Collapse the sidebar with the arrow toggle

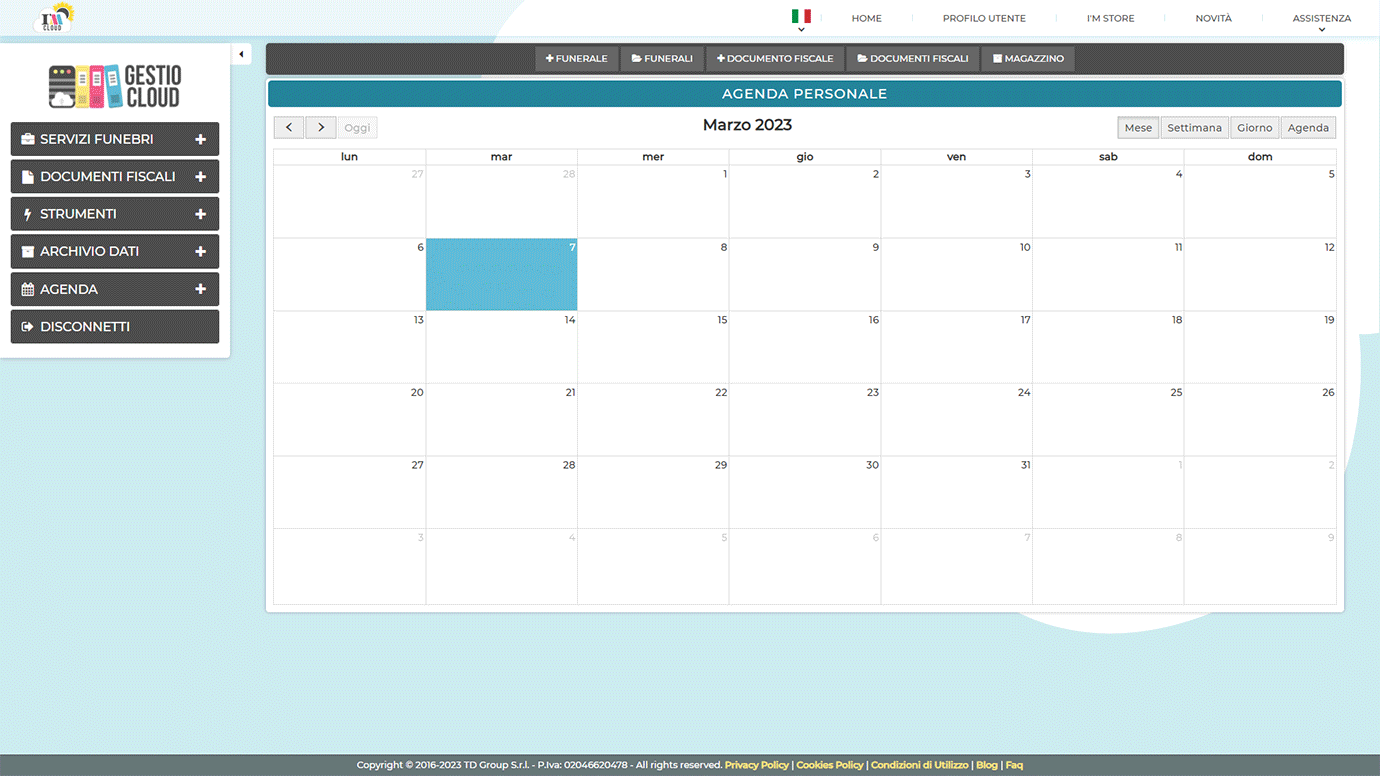[x=241, y=54]
